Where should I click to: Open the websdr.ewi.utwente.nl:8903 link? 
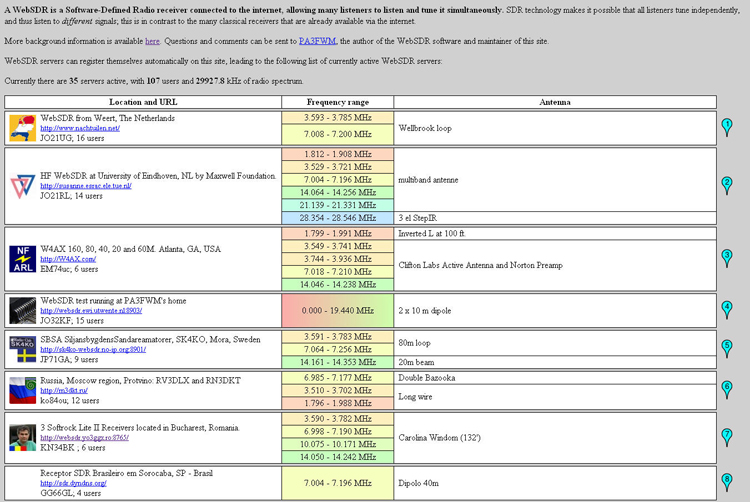click(91, 311)
